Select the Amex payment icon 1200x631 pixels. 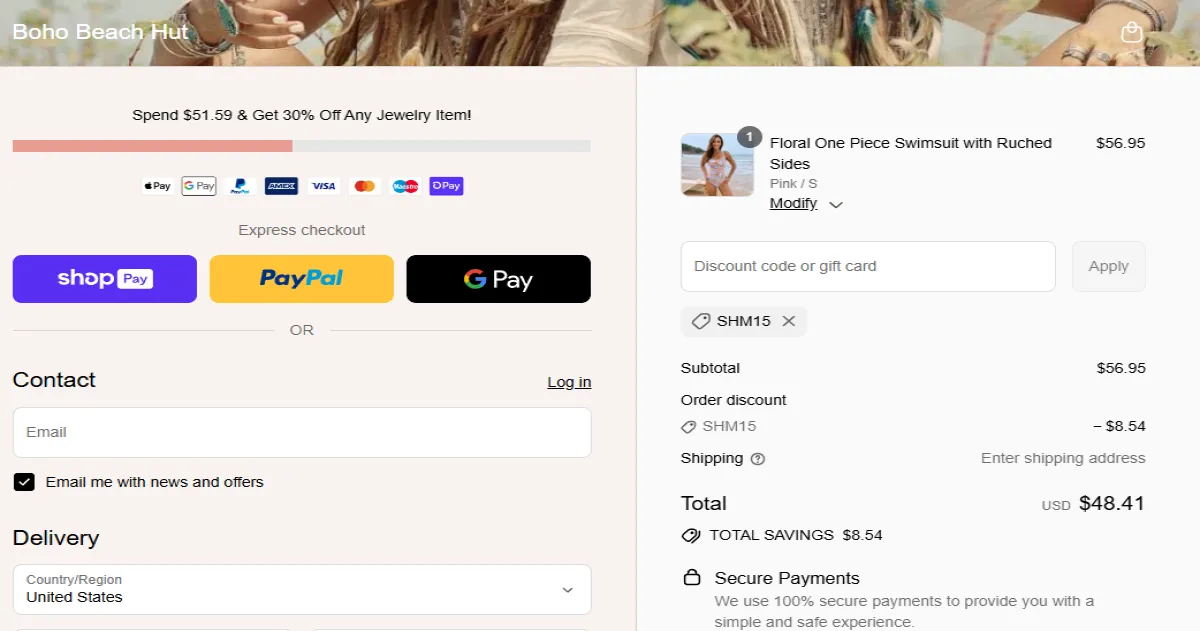pos(281,186)
